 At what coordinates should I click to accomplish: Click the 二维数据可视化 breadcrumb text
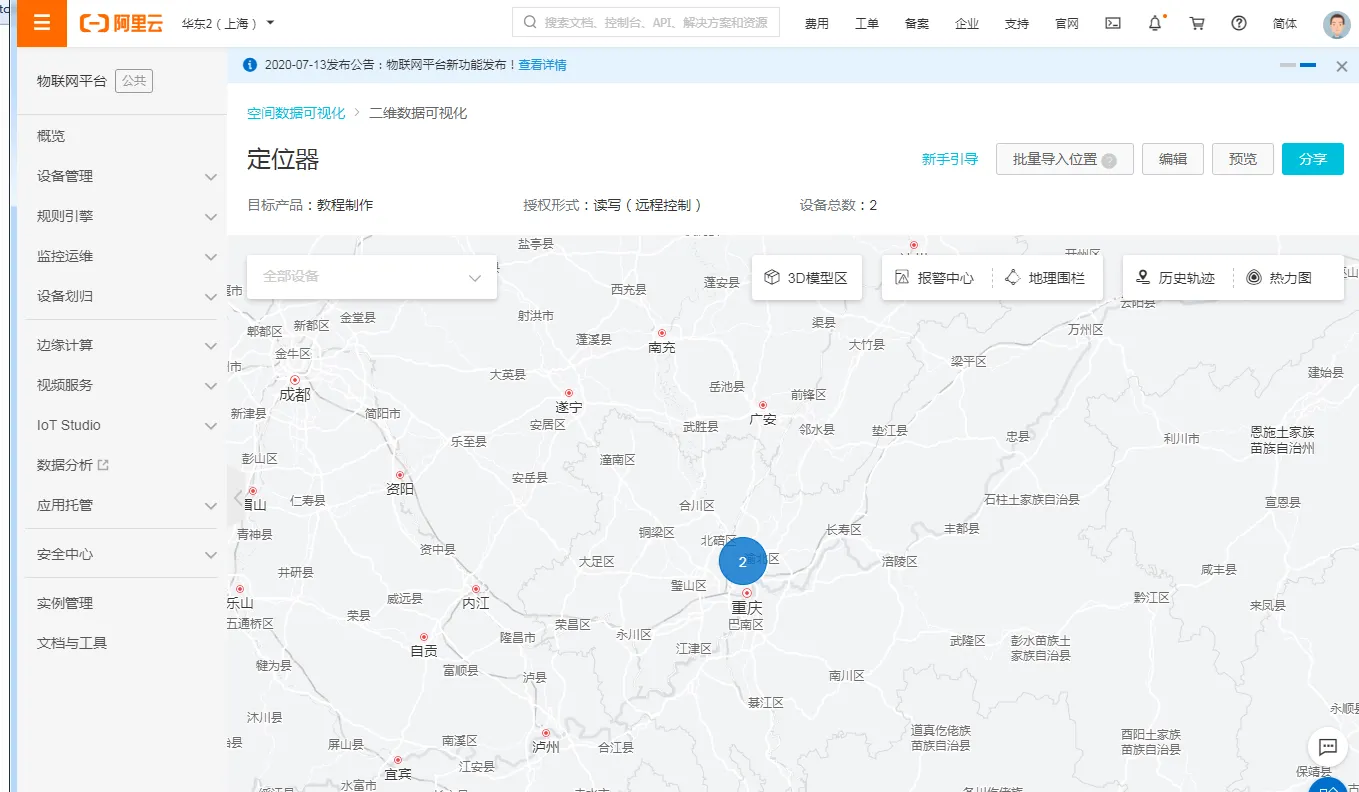(x=418, y=113)
